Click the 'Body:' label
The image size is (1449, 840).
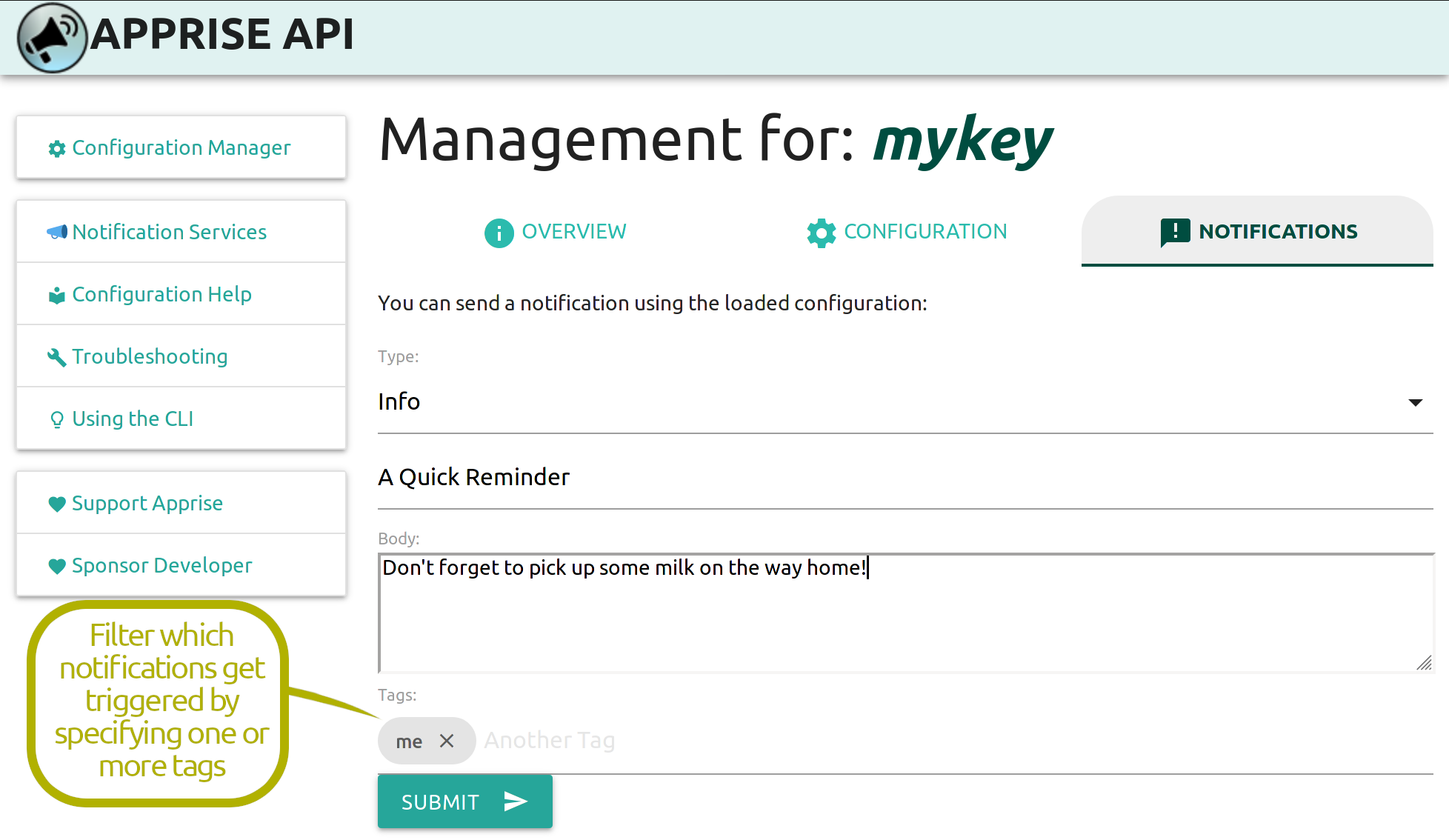[x=399, y=539]
